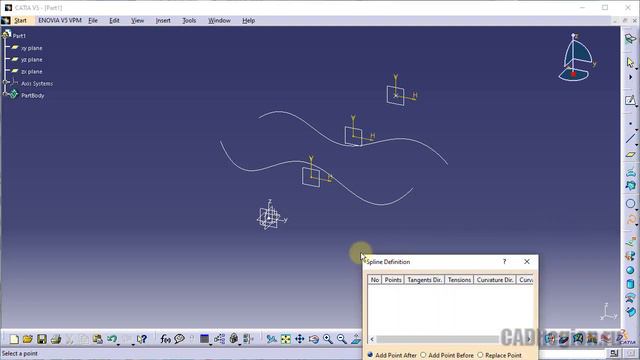Open the Point tool flyout arrow
This screenshot has width=640, height=360.
[636, 129]
